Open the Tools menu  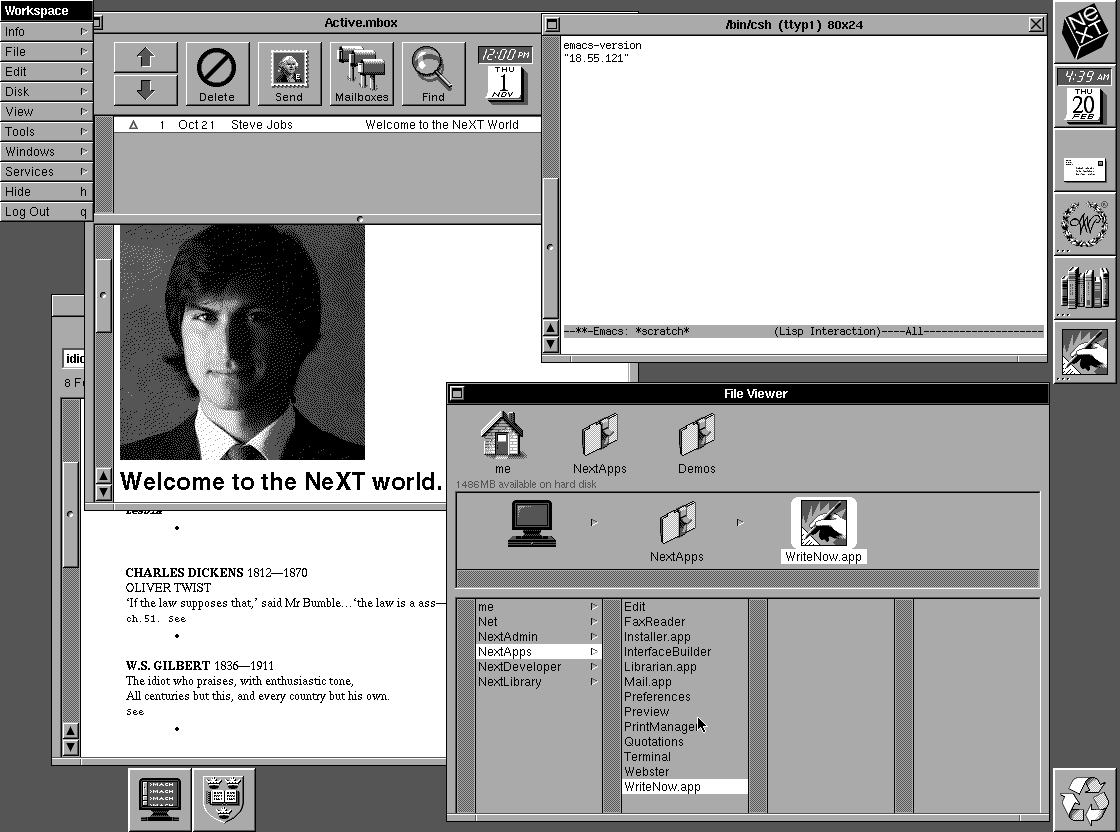click(x=46, y=131)
